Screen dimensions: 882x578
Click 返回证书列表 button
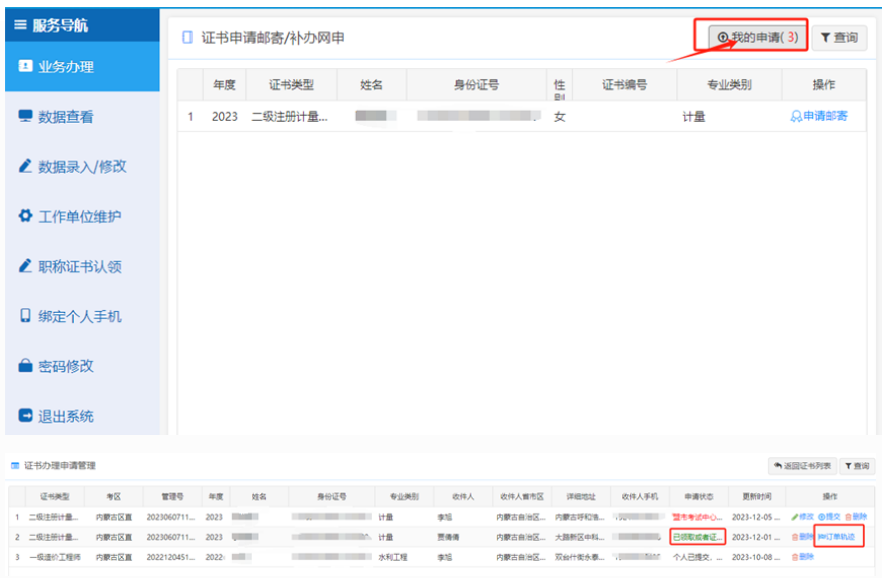(x=802, y=466)
